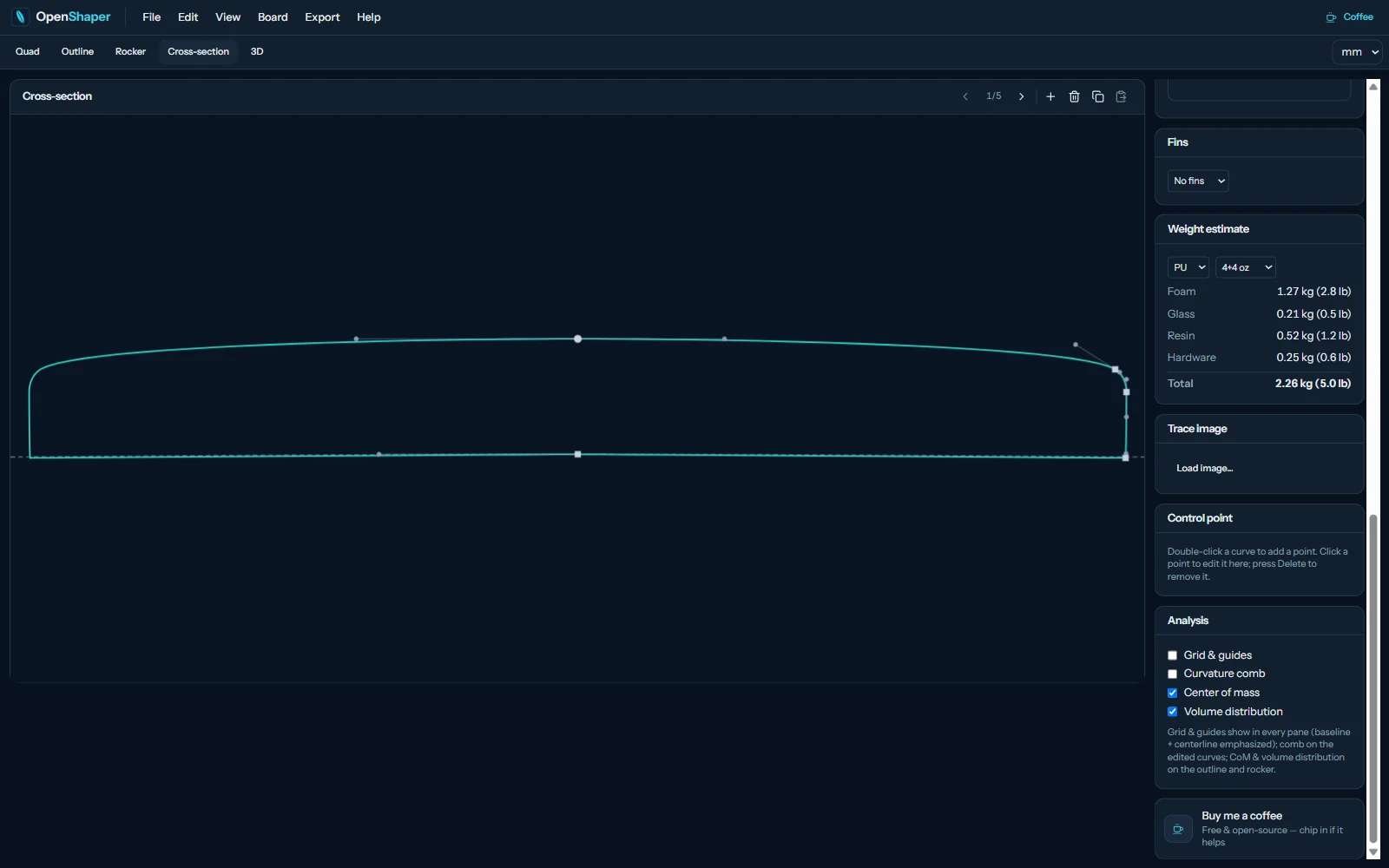Open the Edit menu

(188, 17)
